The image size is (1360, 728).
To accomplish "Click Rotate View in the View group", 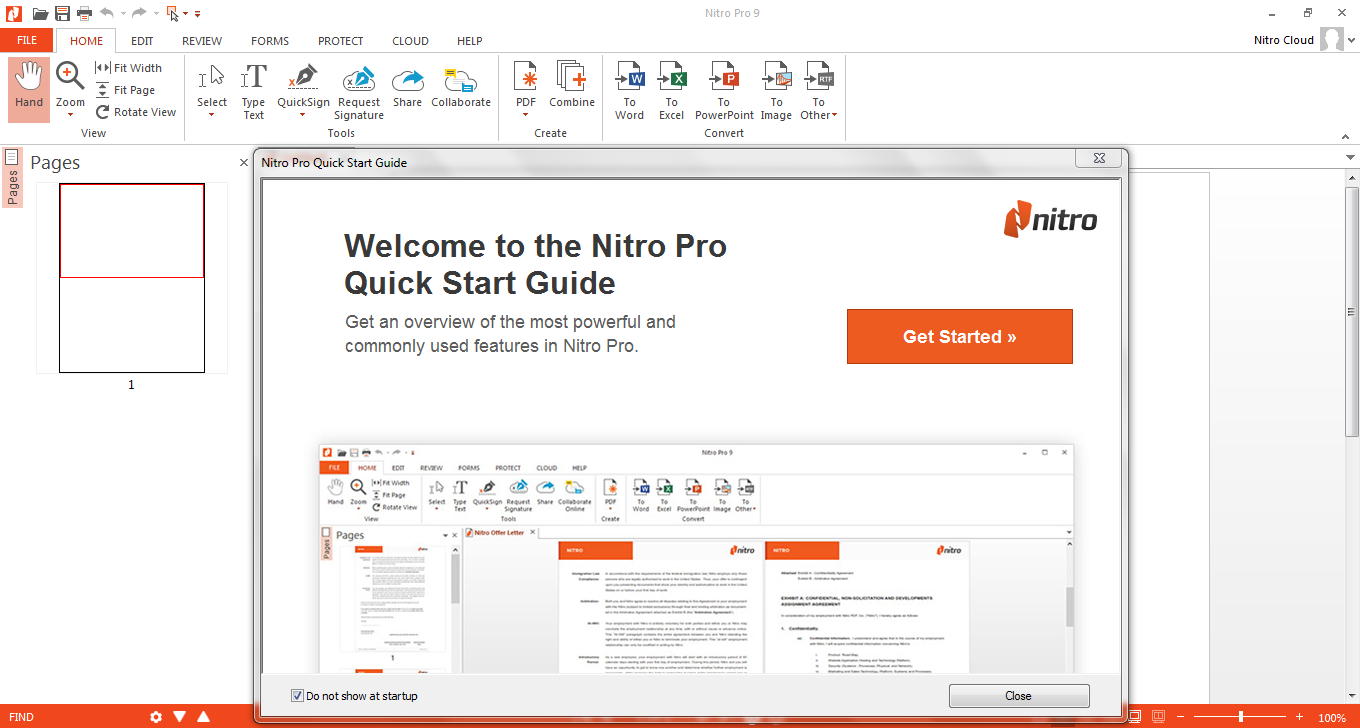I will pos(136,112).
